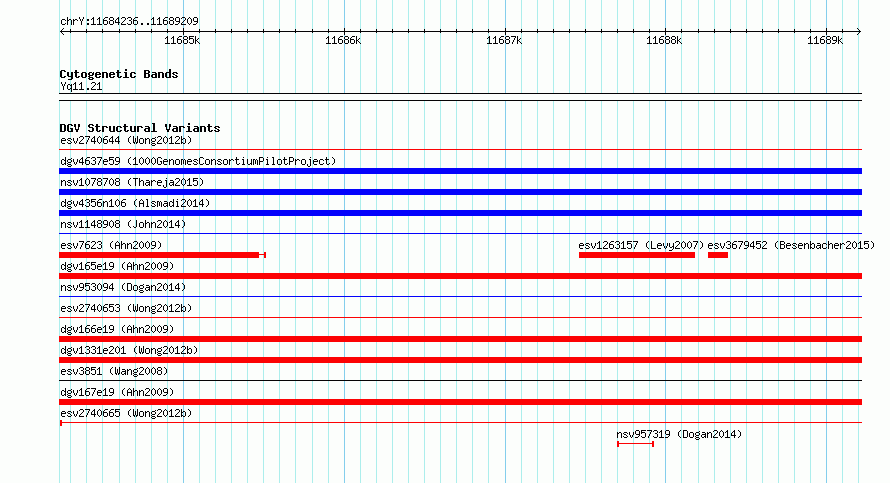Viewport: 890px width, 483px height.
Task: Click the right arrow end of the ruler
Action: (859, 31)
